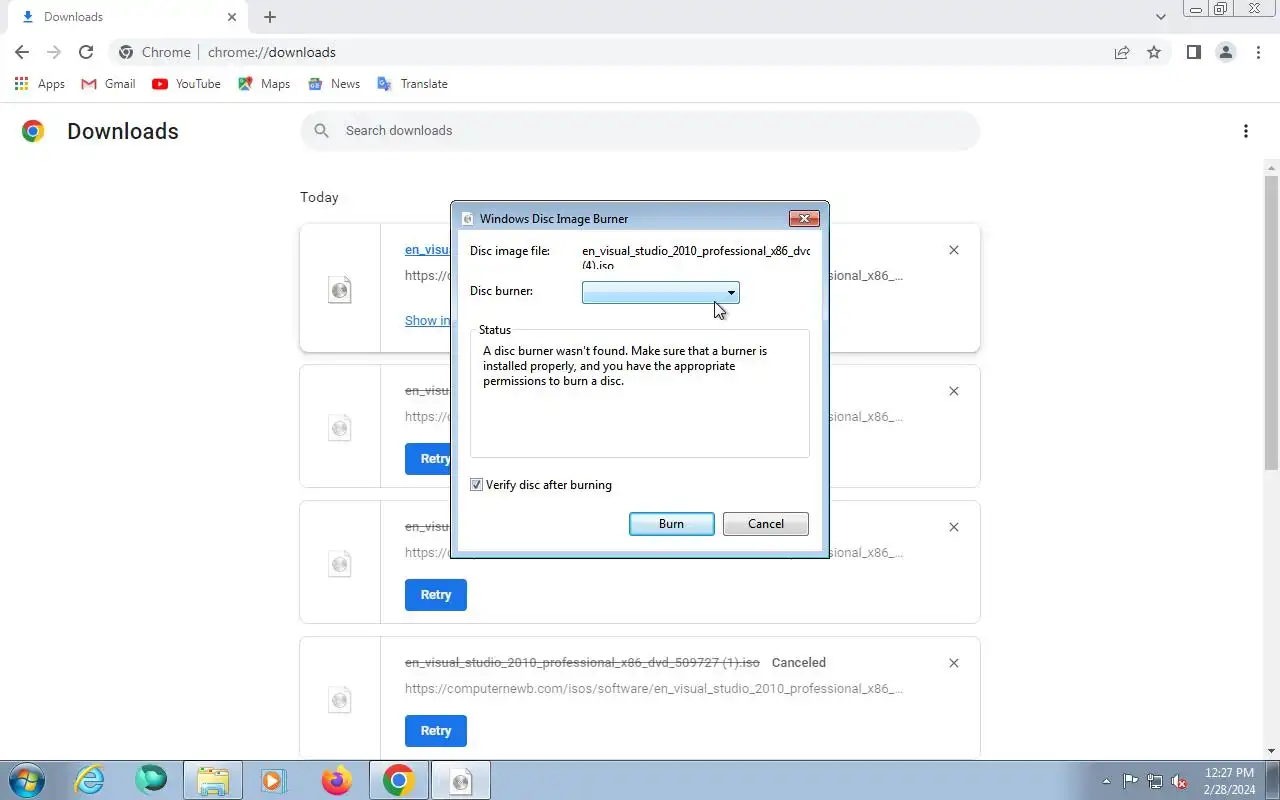Open the Downloads page more actions menu
Screen dimensions: 1280x800
tap(1245, 131)
